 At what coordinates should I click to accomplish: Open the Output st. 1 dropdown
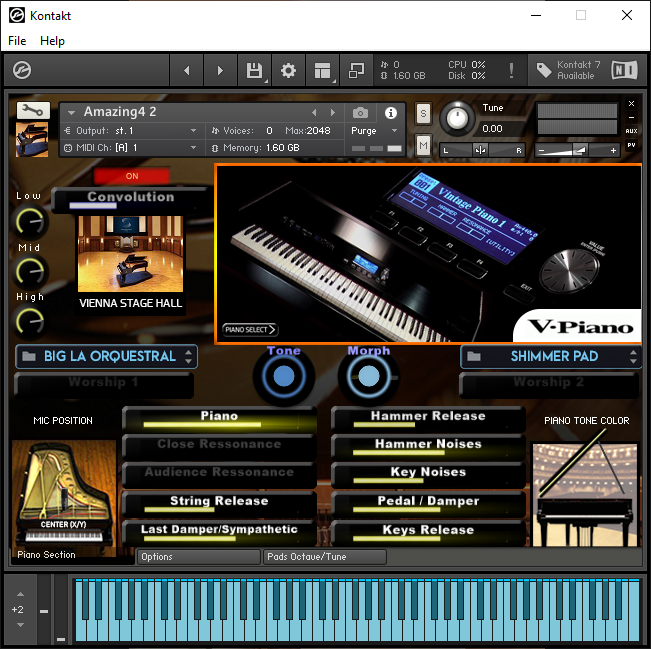point(131,131)
